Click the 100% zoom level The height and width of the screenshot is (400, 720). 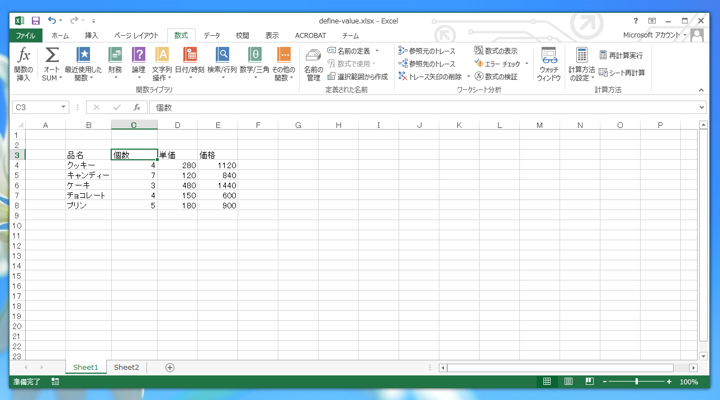[x=688, y=382]
